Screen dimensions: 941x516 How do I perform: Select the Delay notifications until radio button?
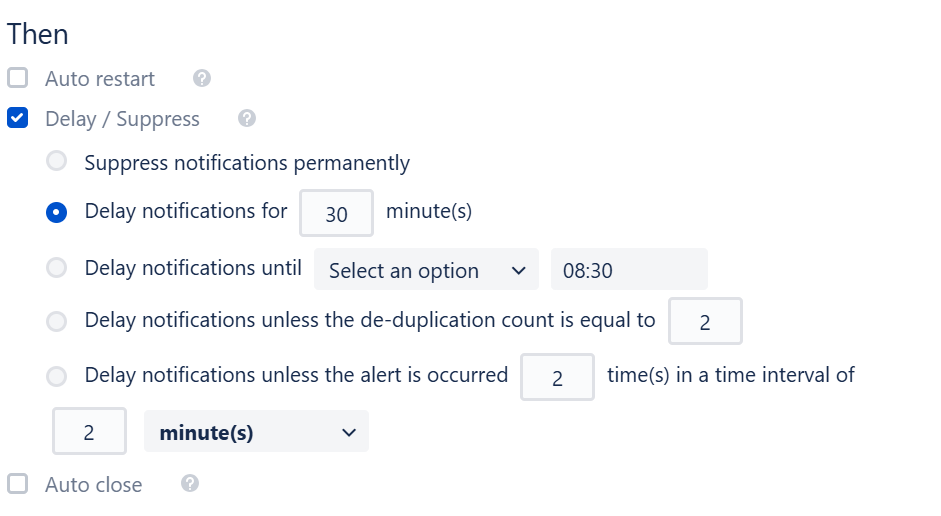click(57, 268)
